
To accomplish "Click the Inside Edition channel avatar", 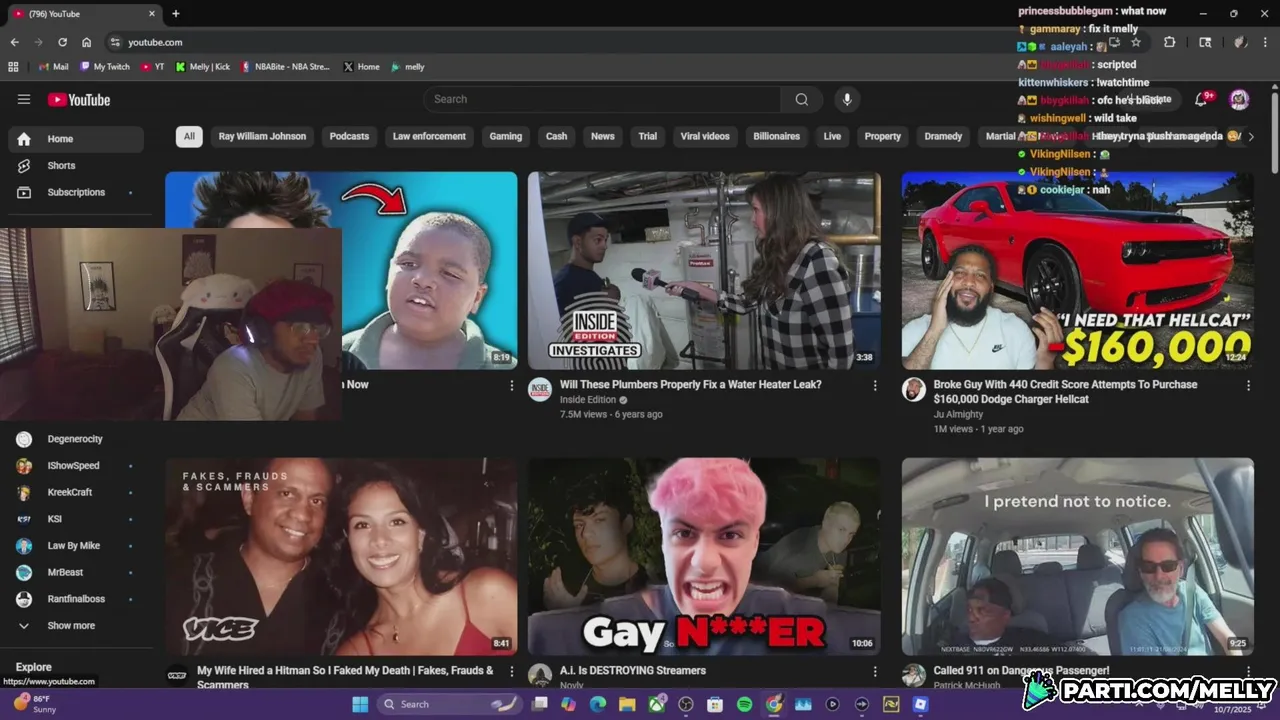I will point(540,390).
